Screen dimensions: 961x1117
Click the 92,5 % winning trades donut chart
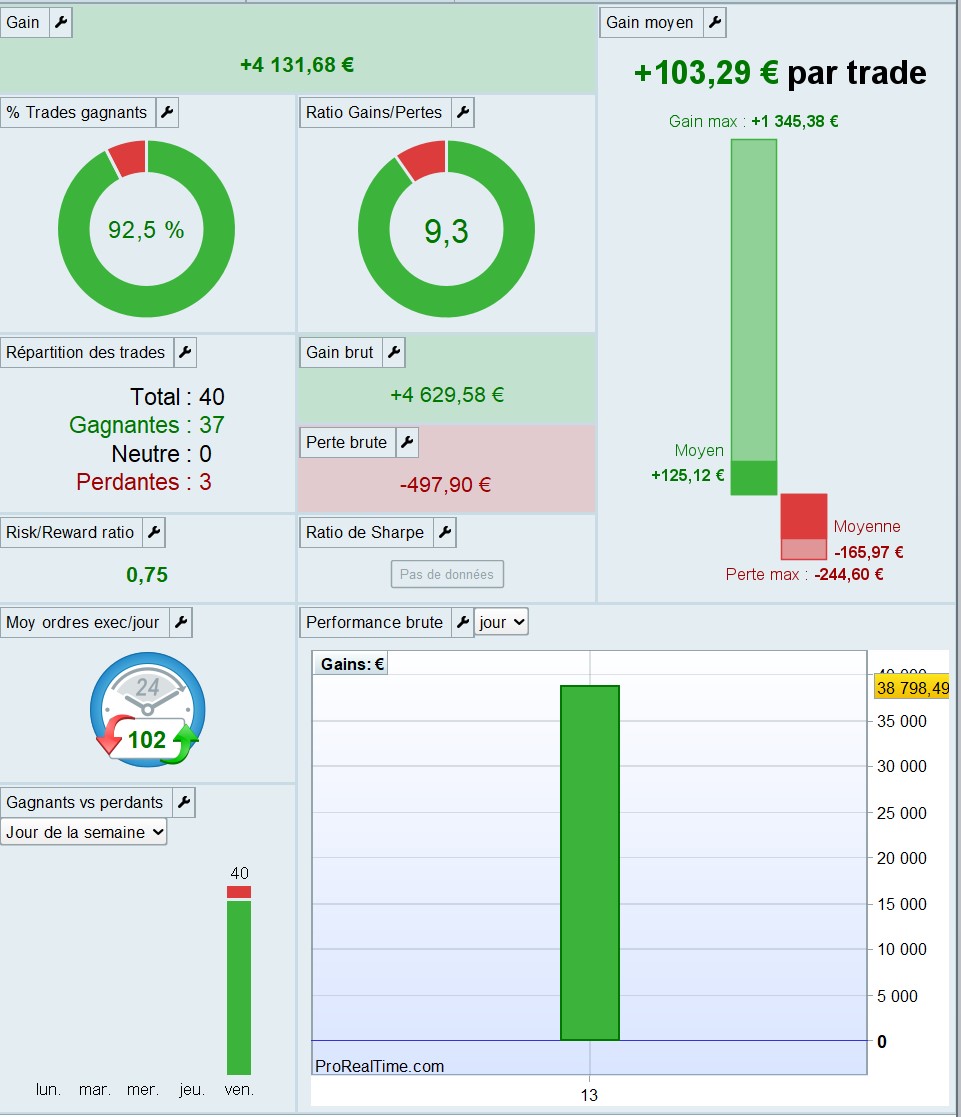146,229
